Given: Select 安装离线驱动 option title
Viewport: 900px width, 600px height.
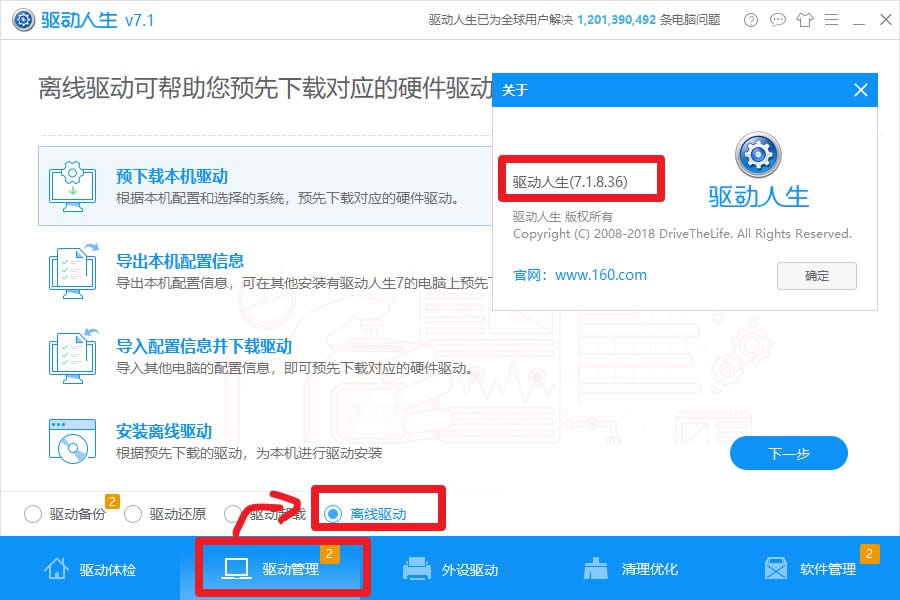Looking at the screenshot, I should coord(164,431).
